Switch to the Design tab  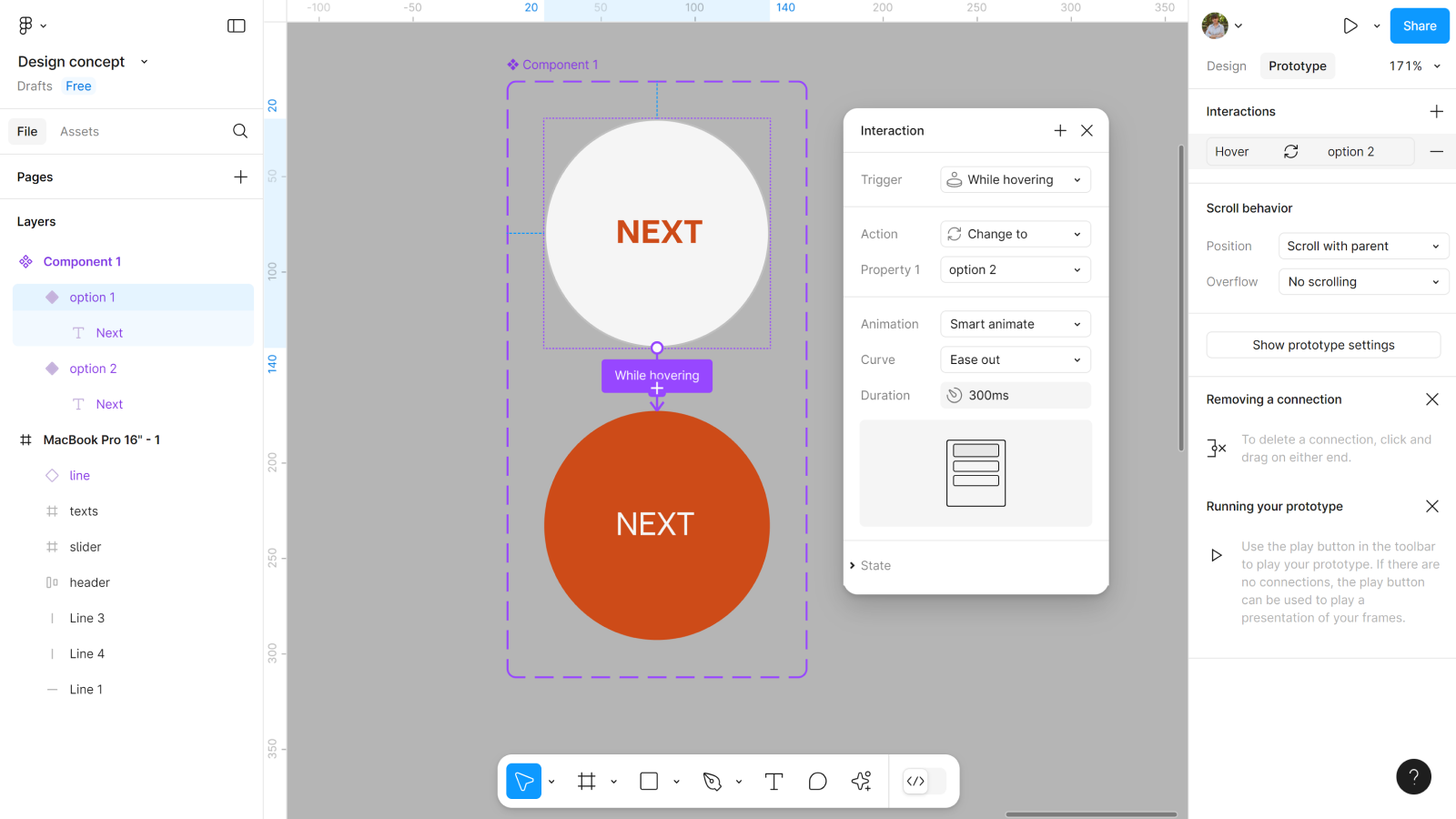pos(1226,66)
